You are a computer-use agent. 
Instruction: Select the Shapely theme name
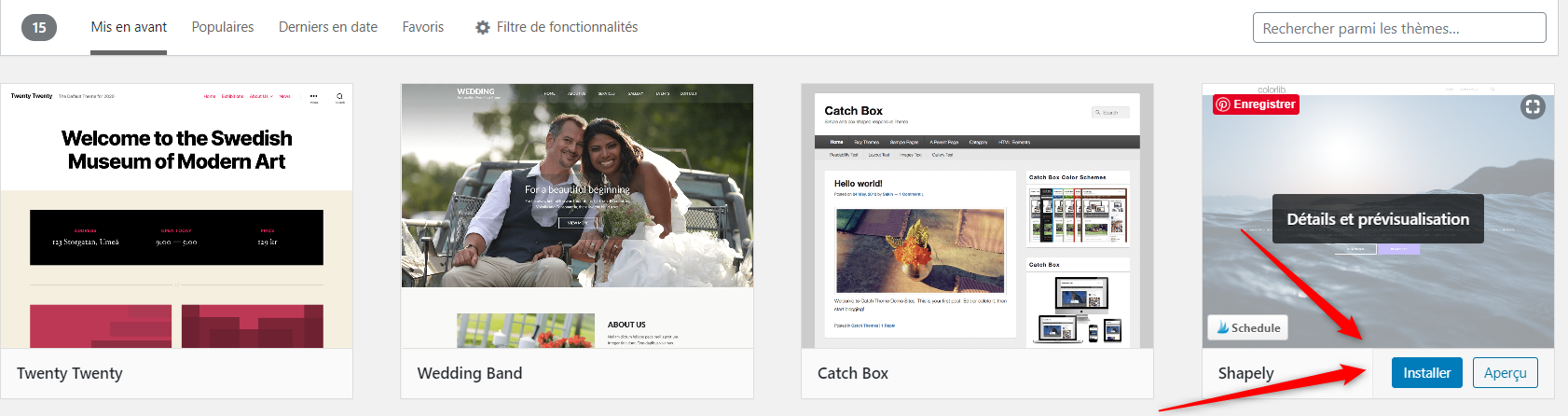click(1245, 373)
